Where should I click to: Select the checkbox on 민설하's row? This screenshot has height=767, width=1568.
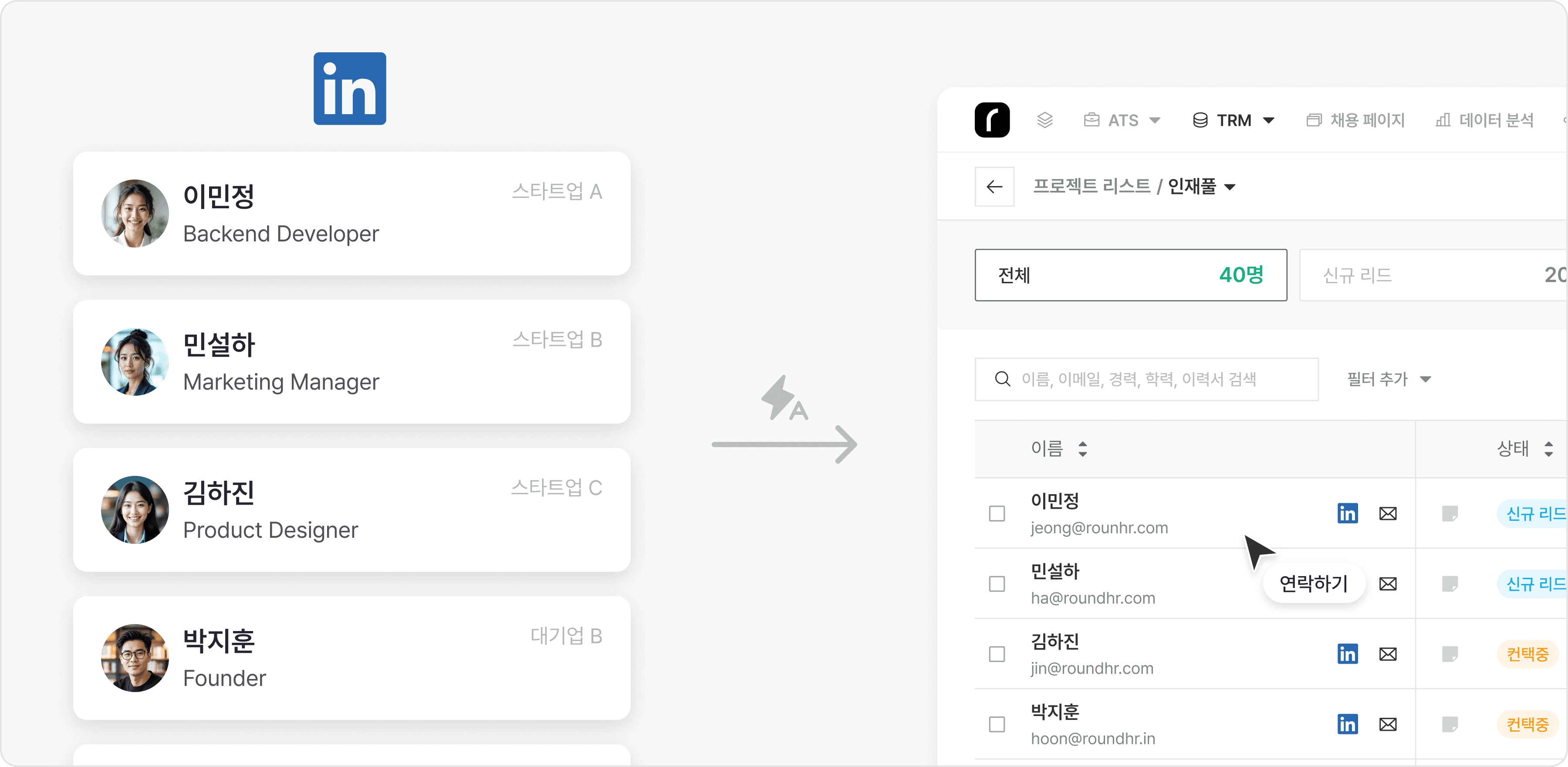point(997,584)
